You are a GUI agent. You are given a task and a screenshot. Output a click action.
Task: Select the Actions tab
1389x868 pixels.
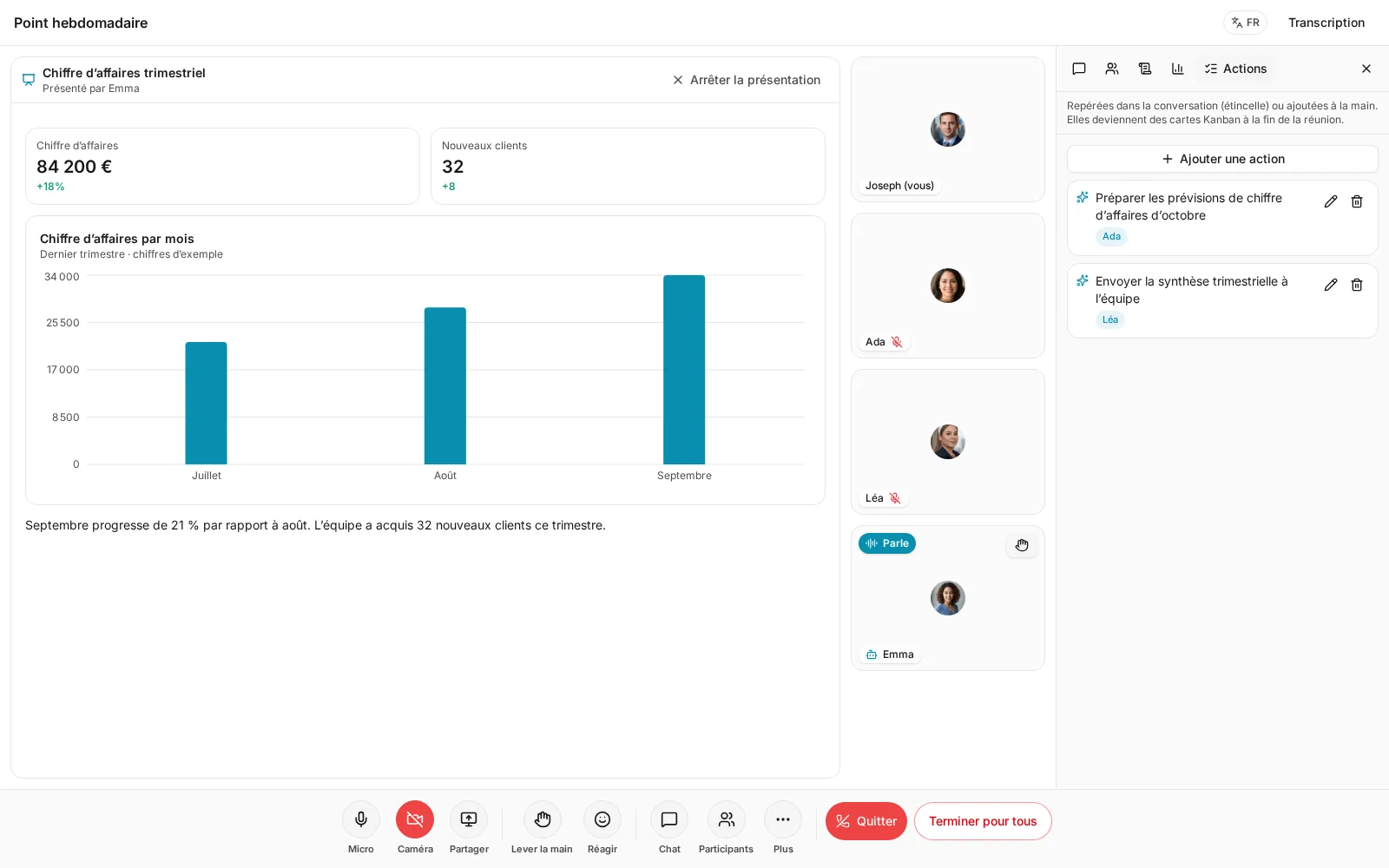coord(1235,69)
